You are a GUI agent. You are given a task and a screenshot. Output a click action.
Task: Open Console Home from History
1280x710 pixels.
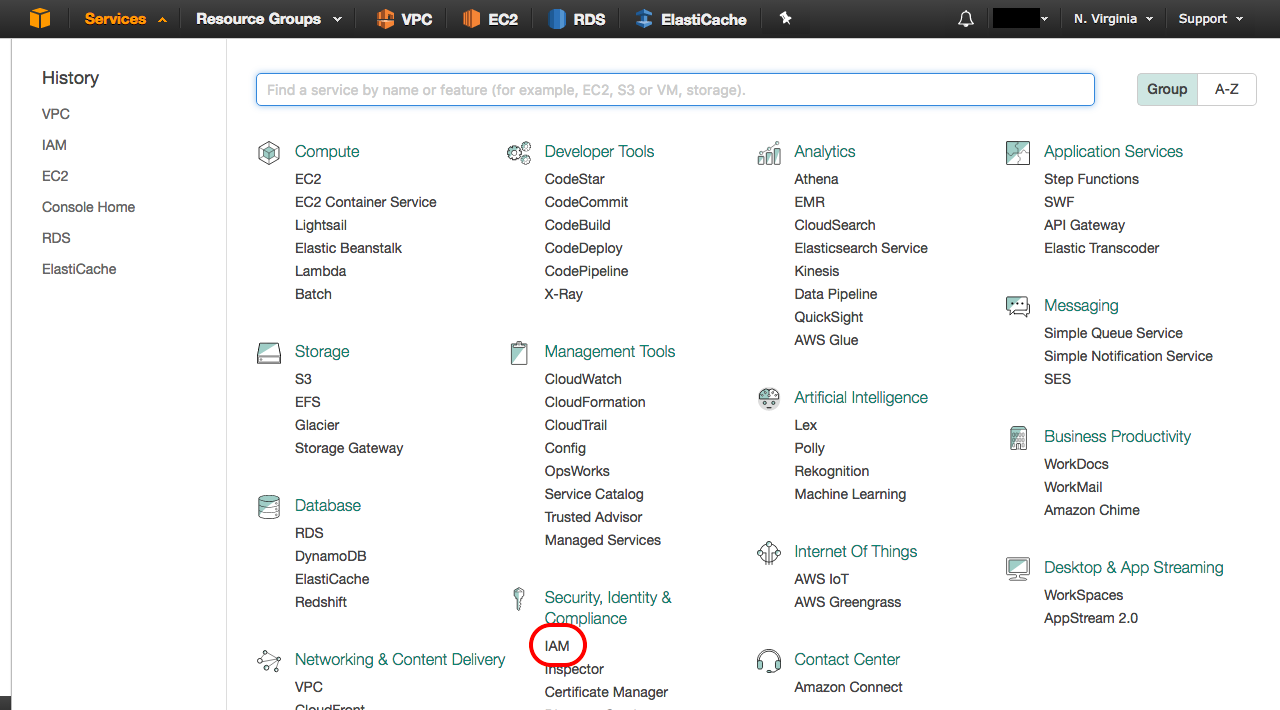[88, 207]
